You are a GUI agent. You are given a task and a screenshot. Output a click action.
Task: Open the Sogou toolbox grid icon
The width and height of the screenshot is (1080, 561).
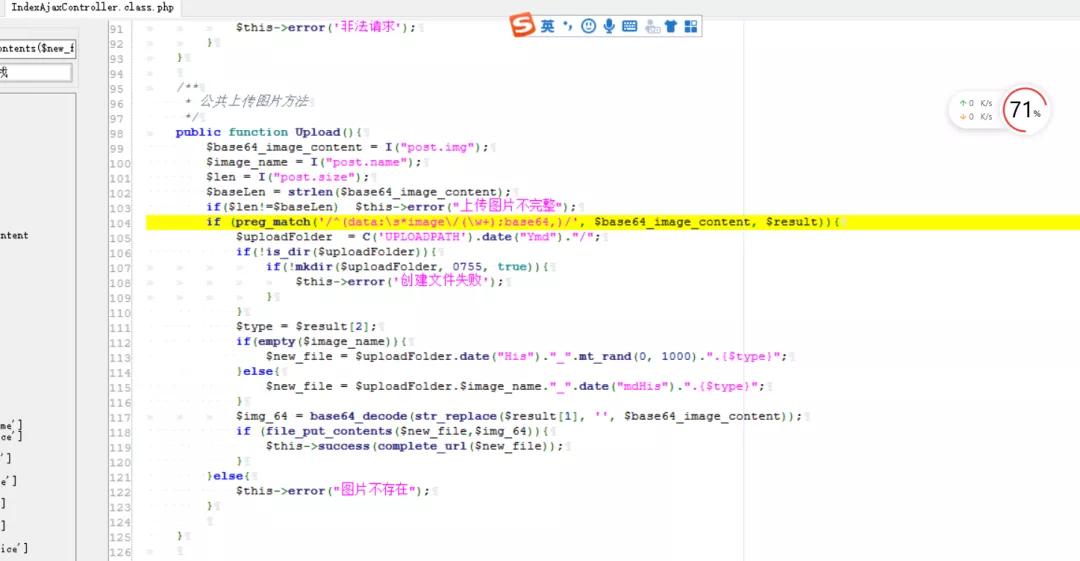(x=691, y=26)
